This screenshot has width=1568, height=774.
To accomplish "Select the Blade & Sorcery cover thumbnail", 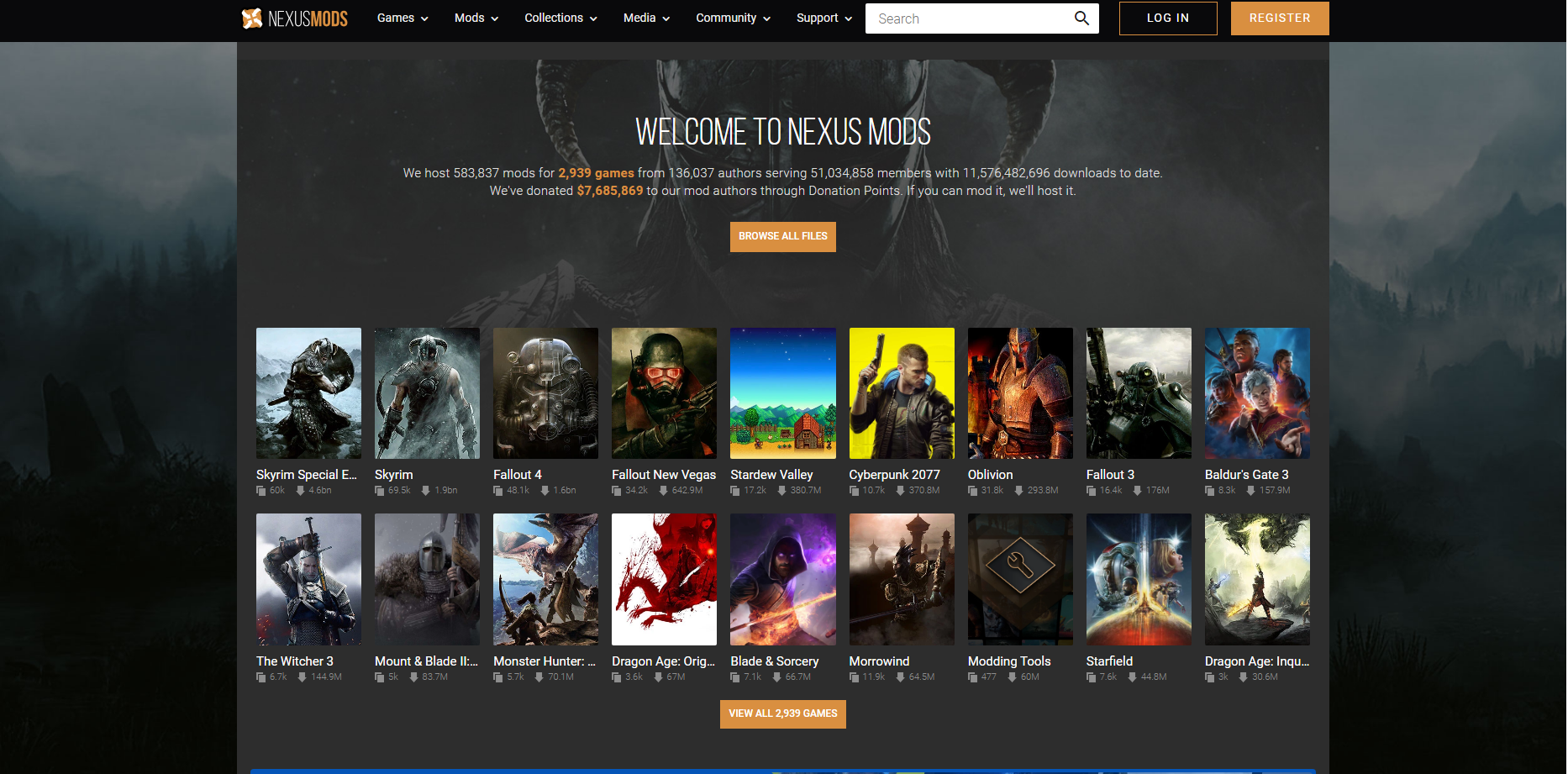I will point(783,580).
